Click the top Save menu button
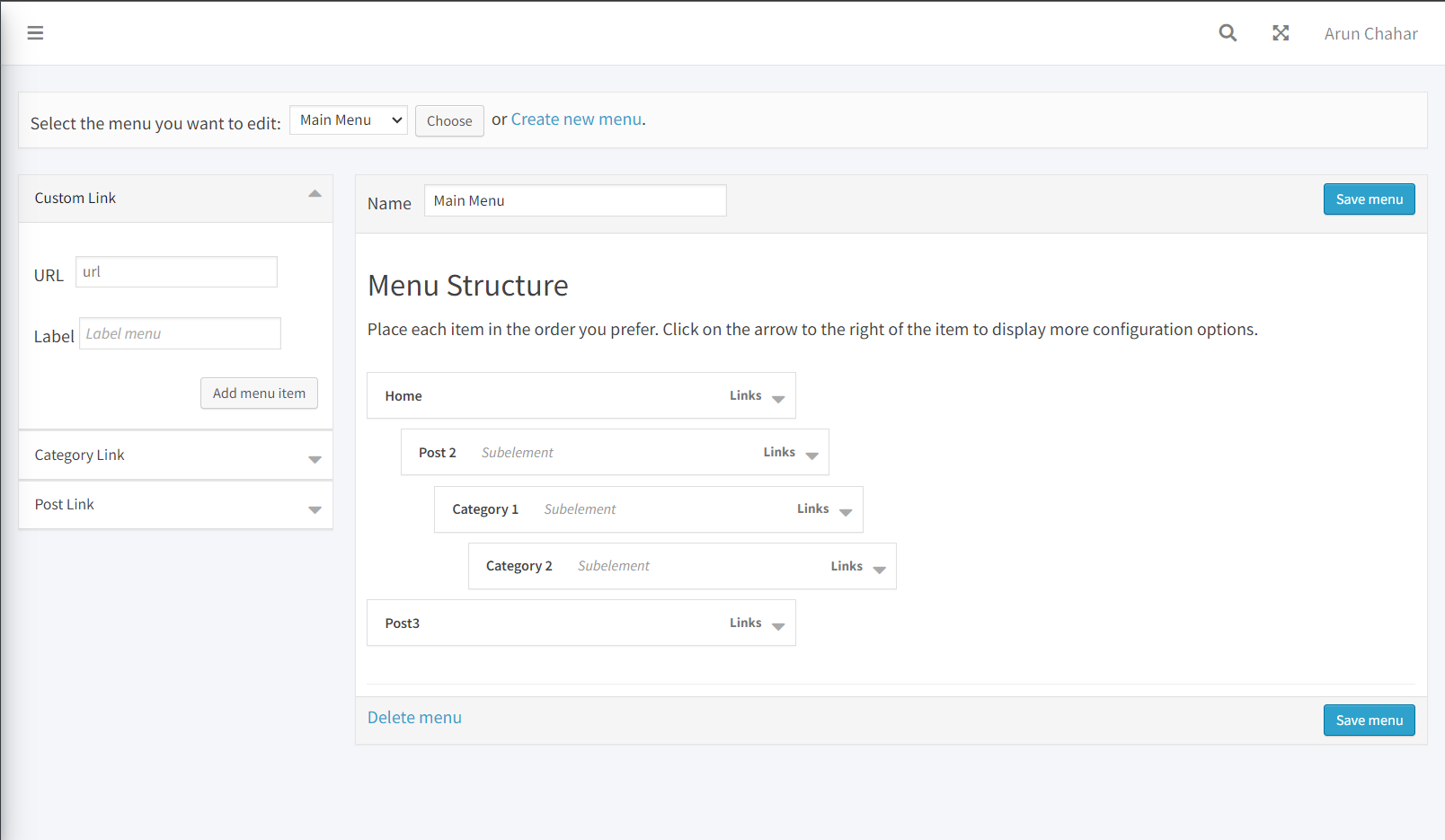Screen dimensions: 1445x840 point(1369,199)
